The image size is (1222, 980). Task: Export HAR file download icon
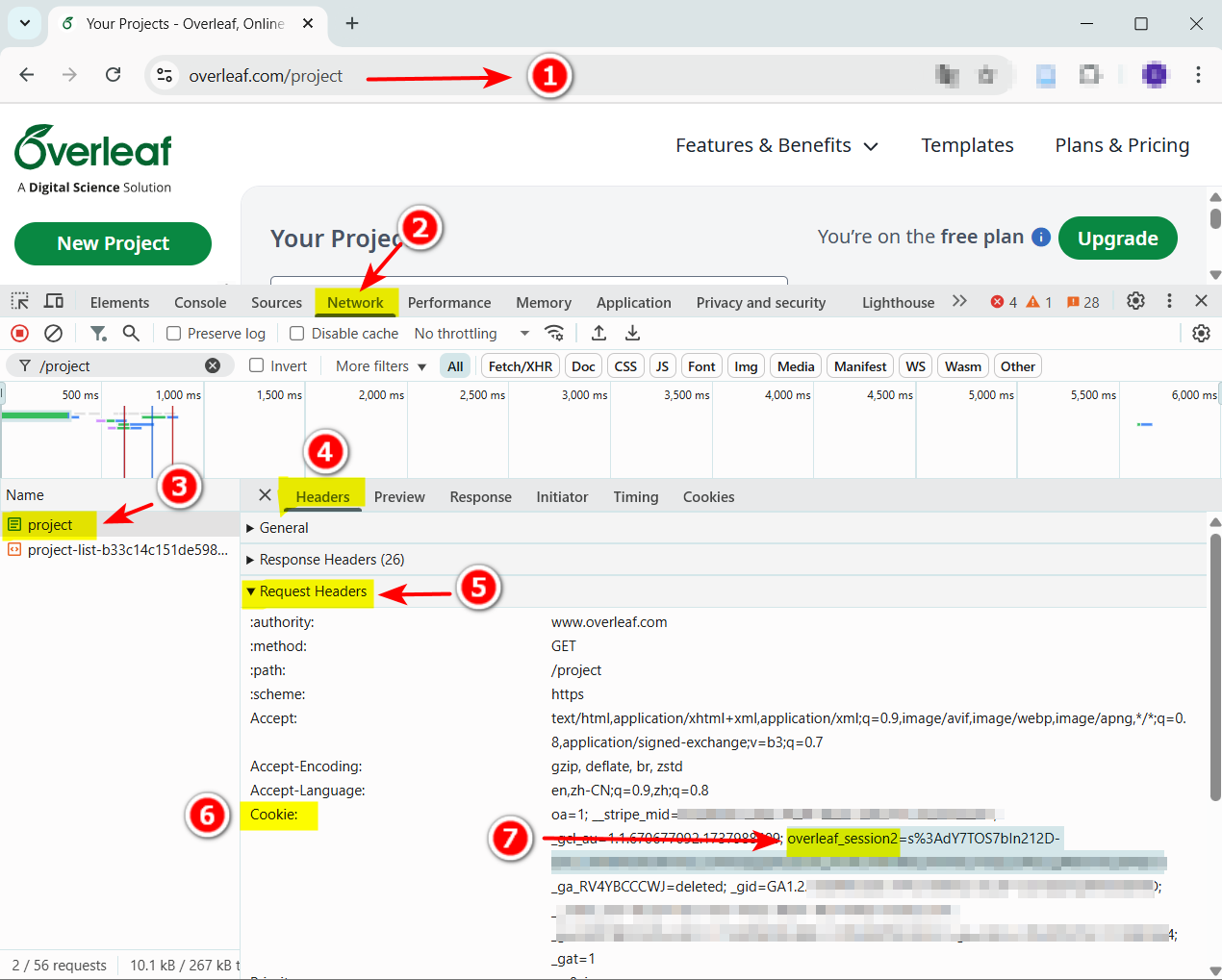click(632, 333)
